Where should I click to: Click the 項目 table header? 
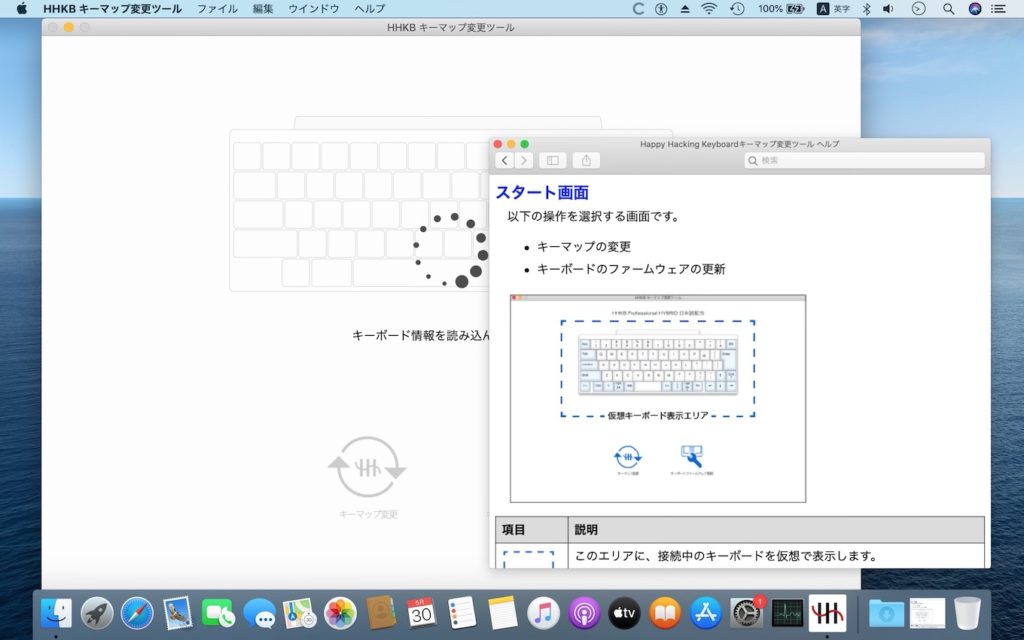point(513,530)
